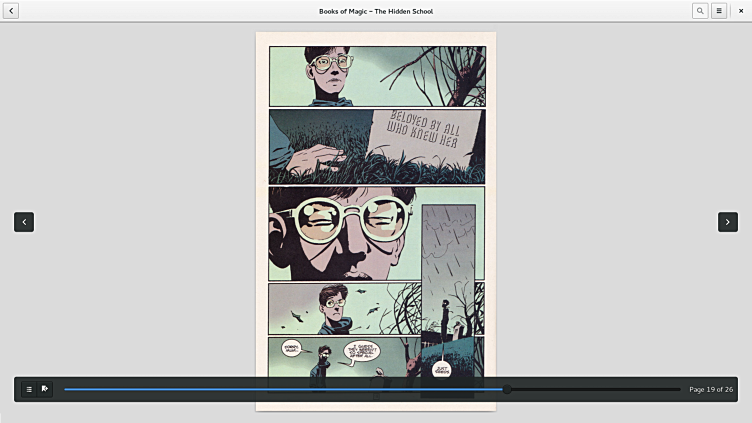Go back to the library with back arrow
Screen dimensions: 752x423
(11, 11)
